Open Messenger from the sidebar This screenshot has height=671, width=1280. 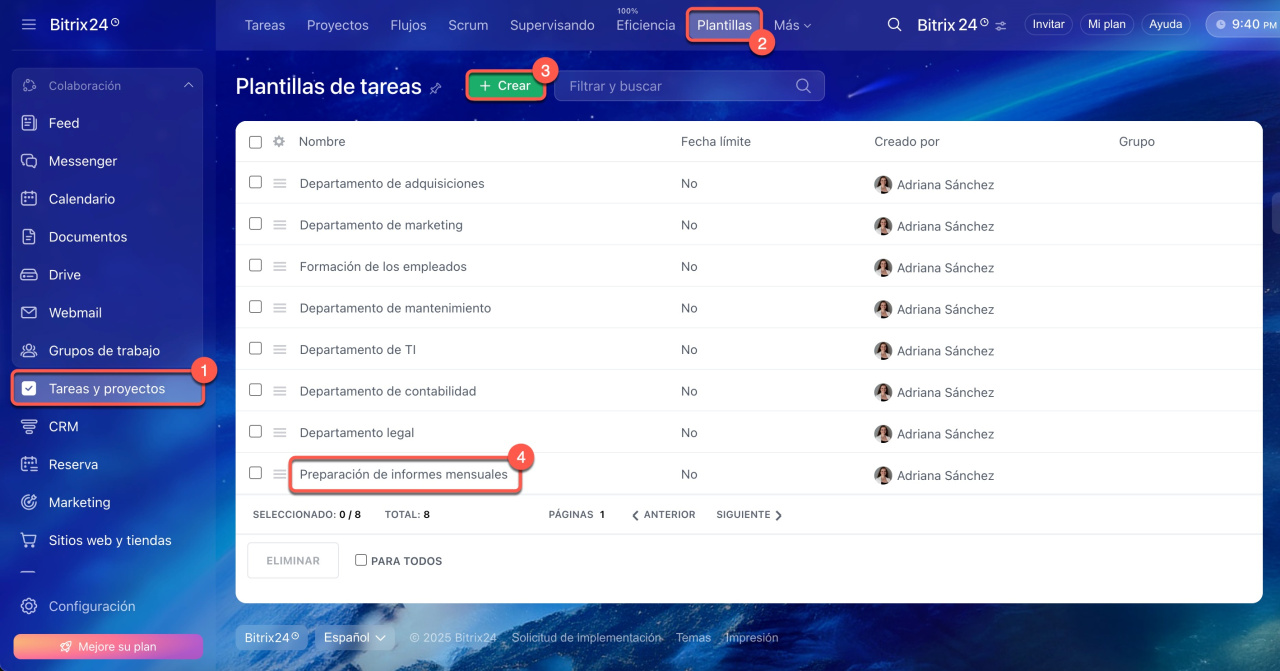coord(82,161)
